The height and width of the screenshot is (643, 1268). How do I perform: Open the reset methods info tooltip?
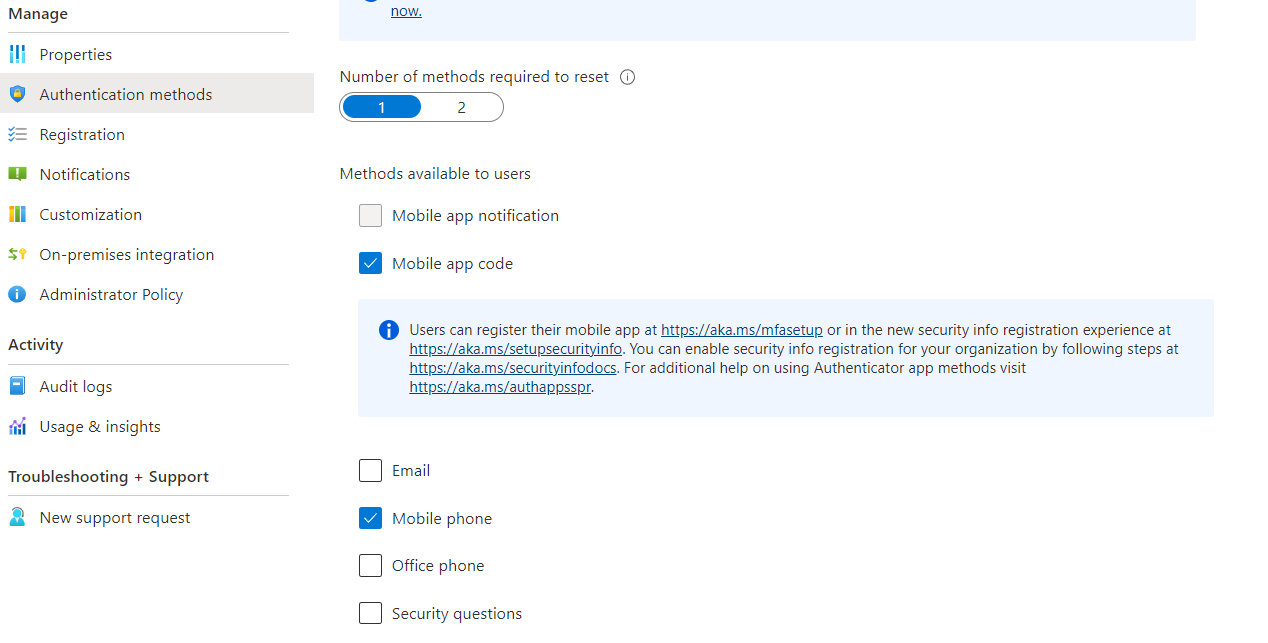click(x=627, y=76)
